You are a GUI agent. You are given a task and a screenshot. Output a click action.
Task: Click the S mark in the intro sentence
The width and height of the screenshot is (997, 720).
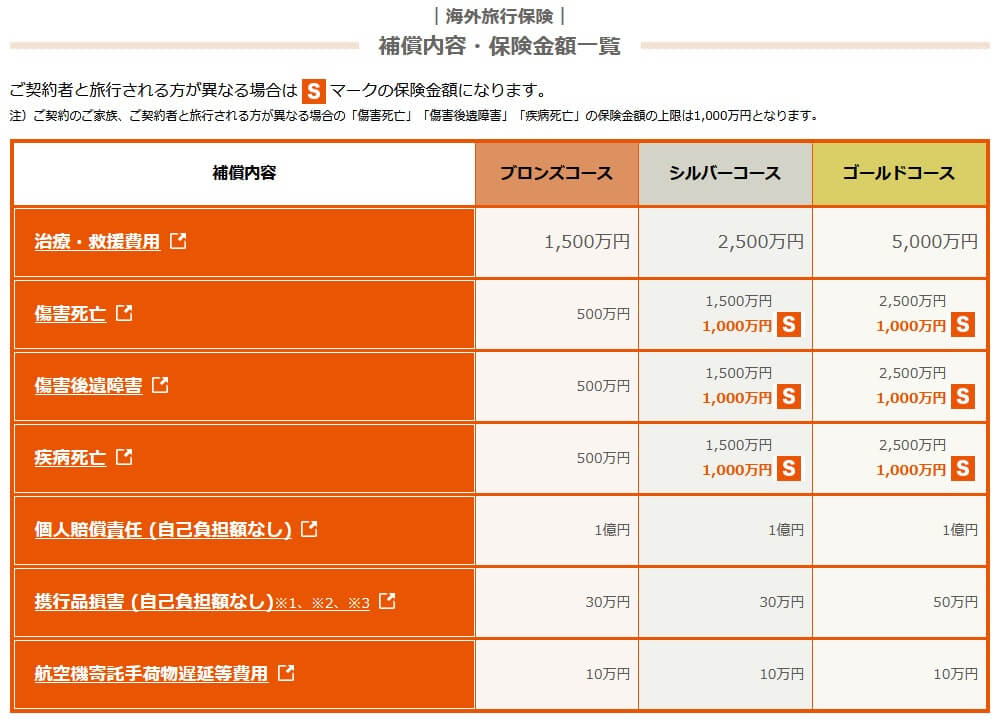tap(313, 91)
